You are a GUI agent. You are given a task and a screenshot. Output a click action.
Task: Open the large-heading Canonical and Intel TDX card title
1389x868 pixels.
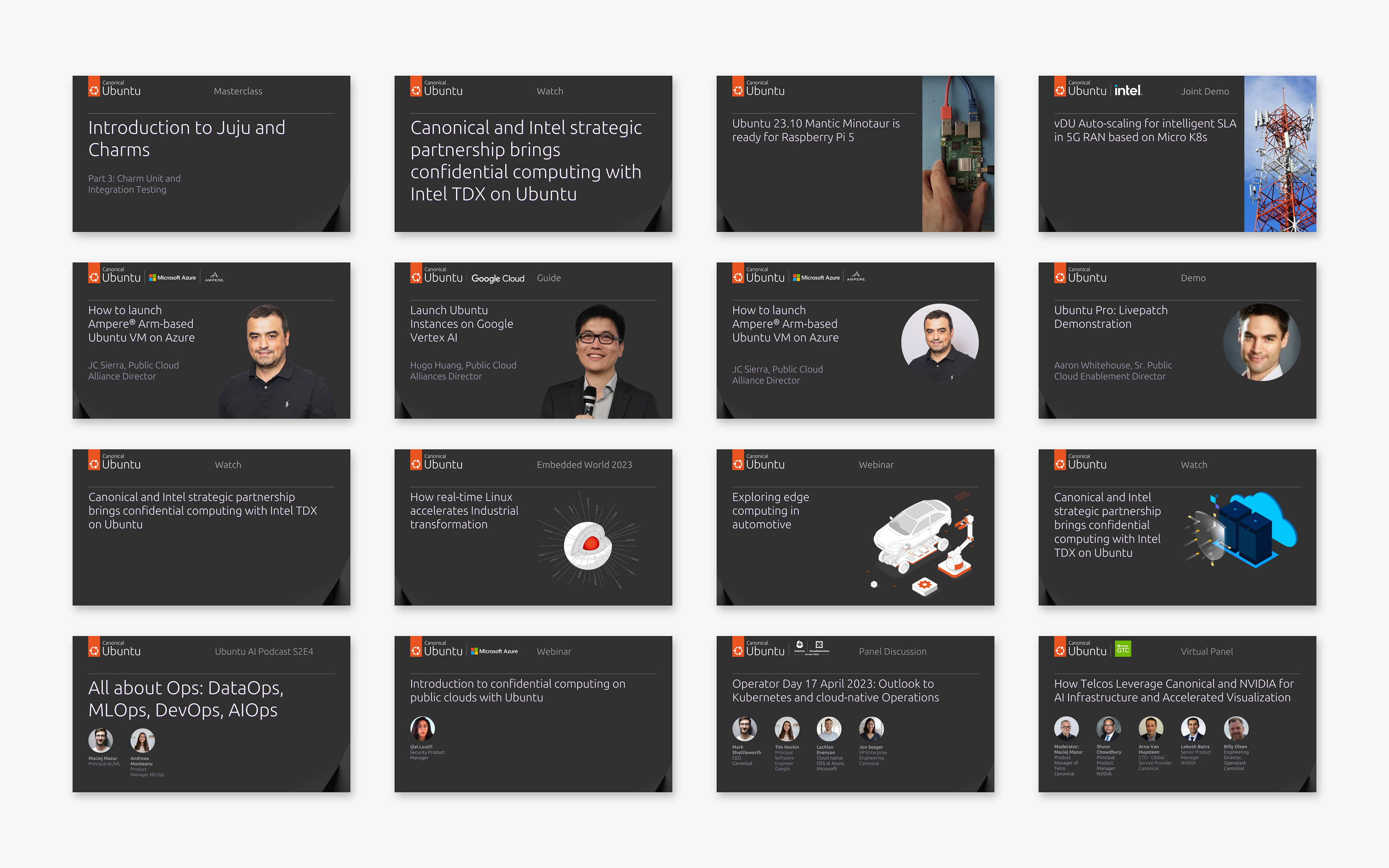[x=526, y=161]
